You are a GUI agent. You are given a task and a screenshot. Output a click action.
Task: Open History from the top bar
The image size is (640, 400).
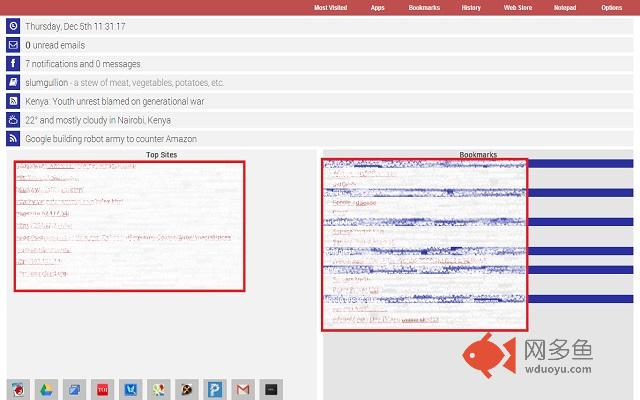(x=471, y=7)
